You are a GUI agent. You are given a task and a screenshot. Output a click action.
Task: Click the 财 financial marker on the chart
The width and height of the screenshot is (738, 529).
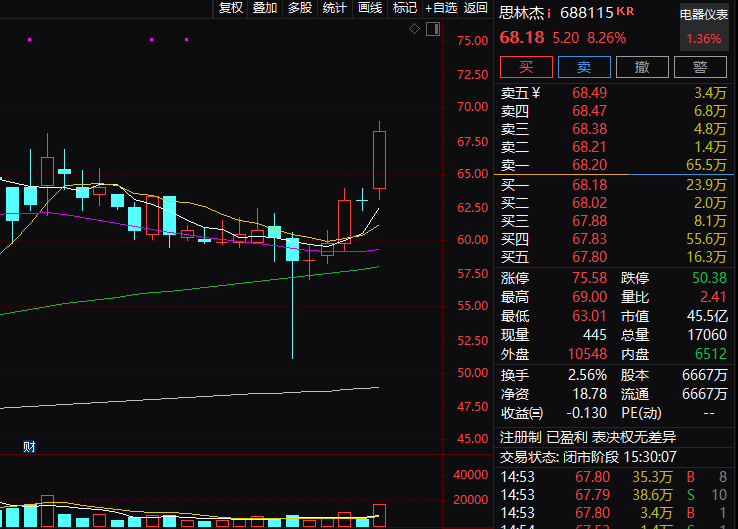point(29,447)
